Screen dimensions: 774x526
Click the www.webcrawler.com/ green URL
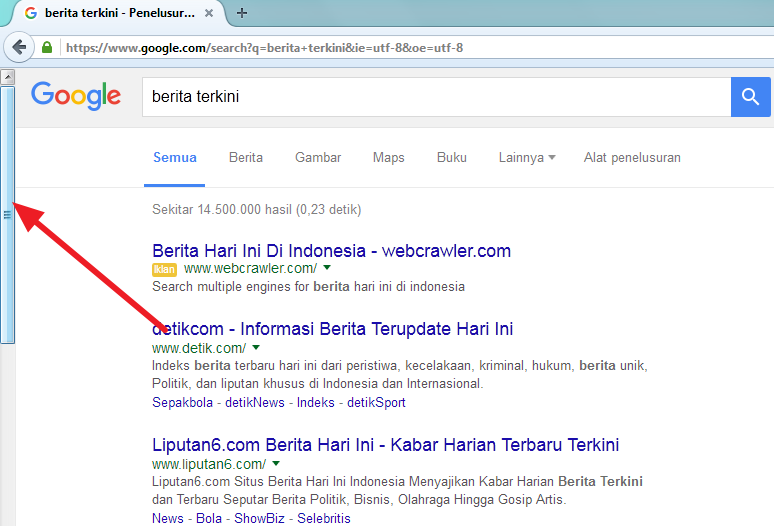pyautogui.click(x=250, y=268)
